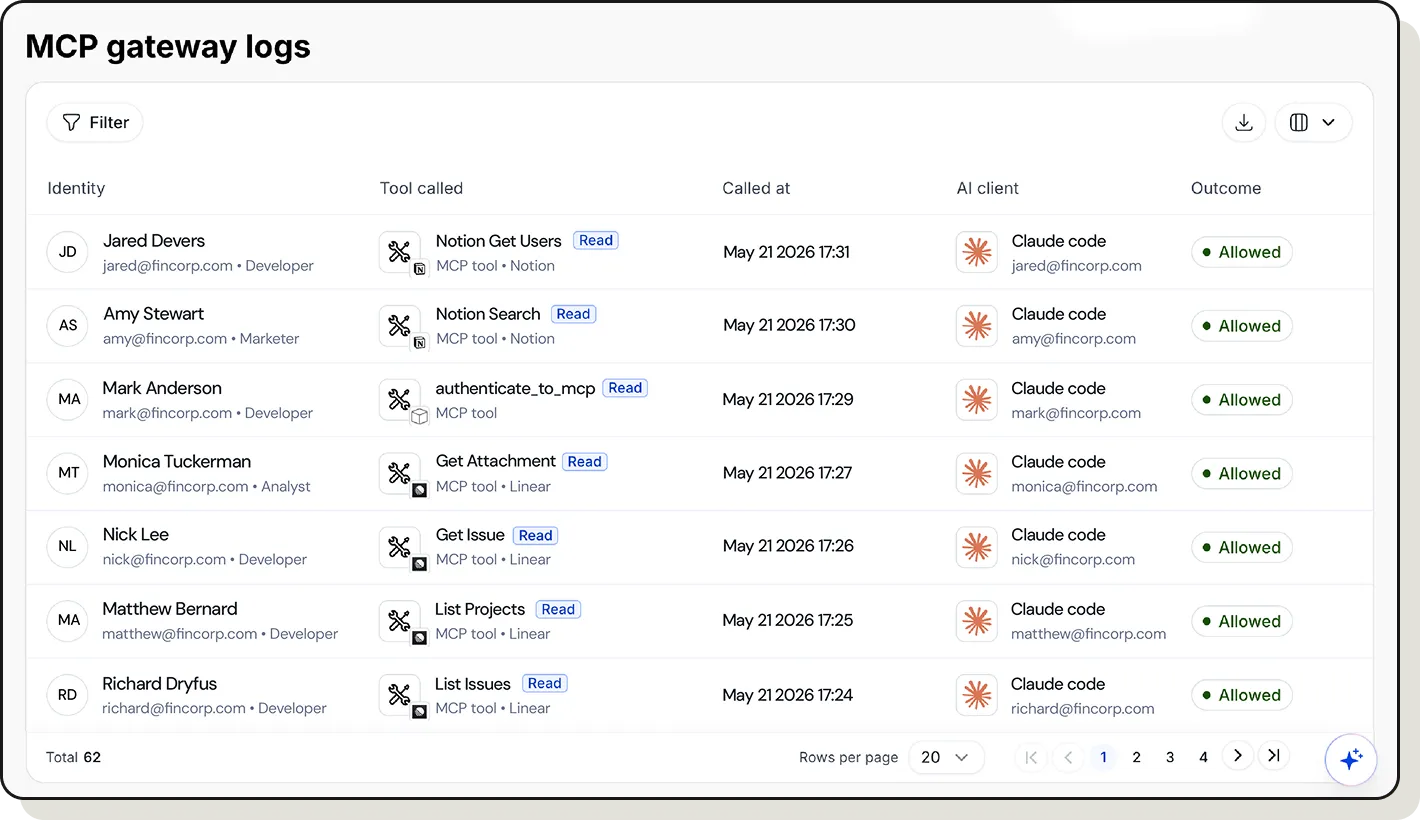Select page 2 in pagination
Screen dimensions: 1420x820
(x=1136, y=757)
